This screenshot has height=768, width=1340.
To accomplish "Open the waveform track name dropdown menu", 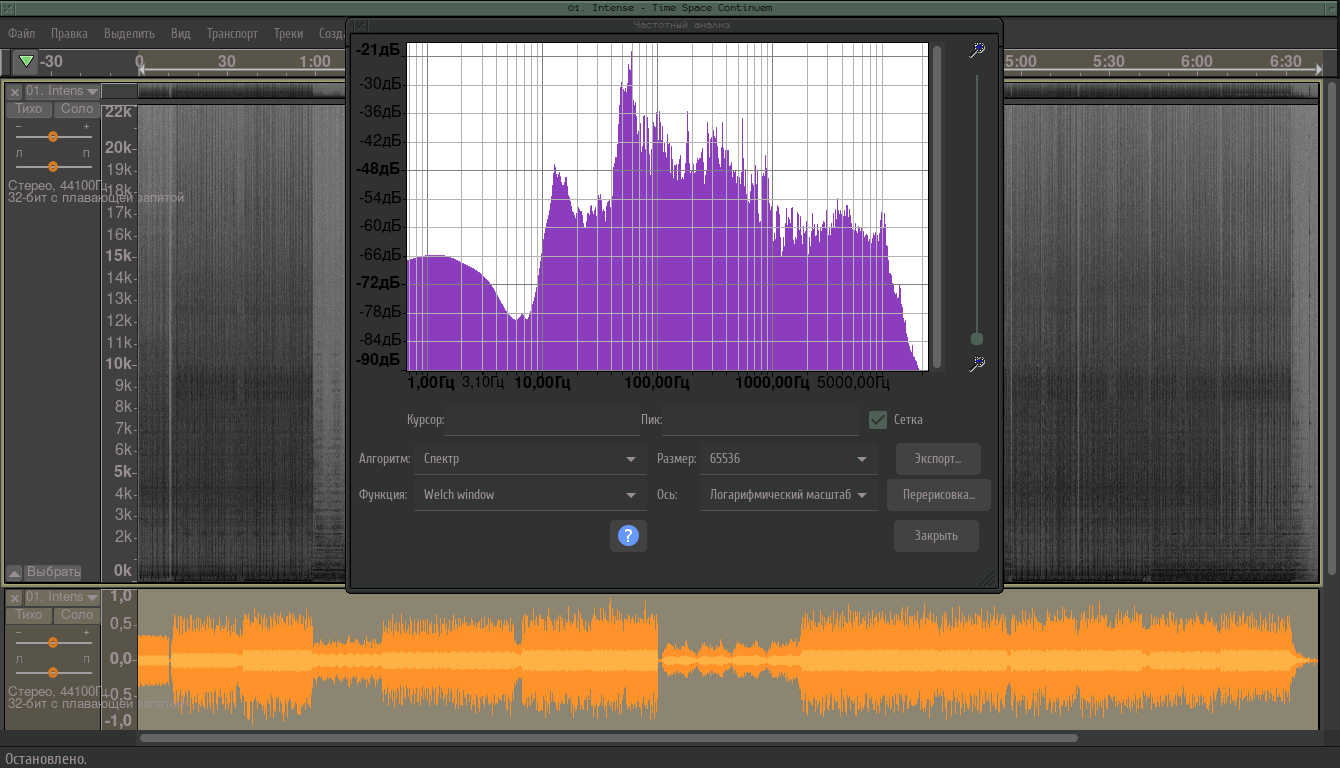I will 62,598.
